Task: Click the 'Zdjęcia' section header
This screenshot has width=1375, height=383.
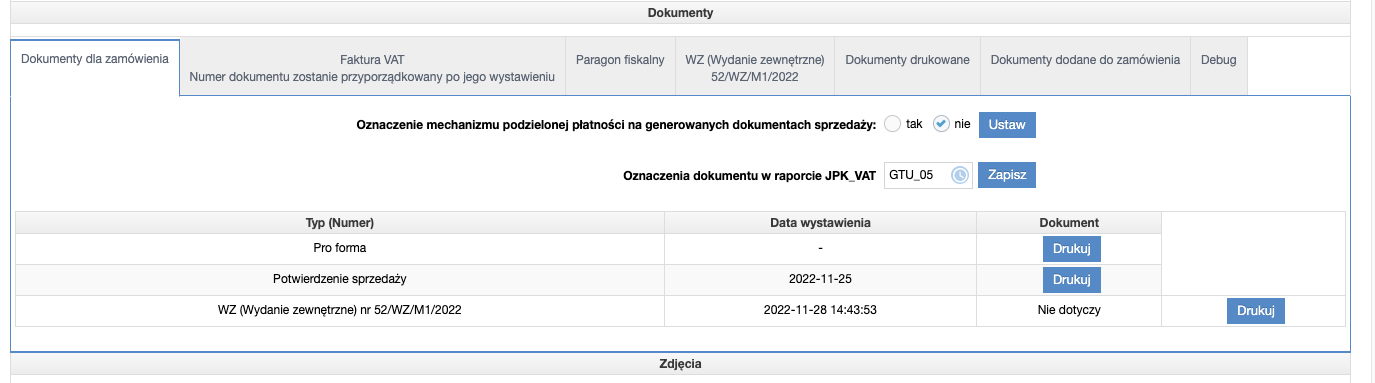Action: [680, 364]
